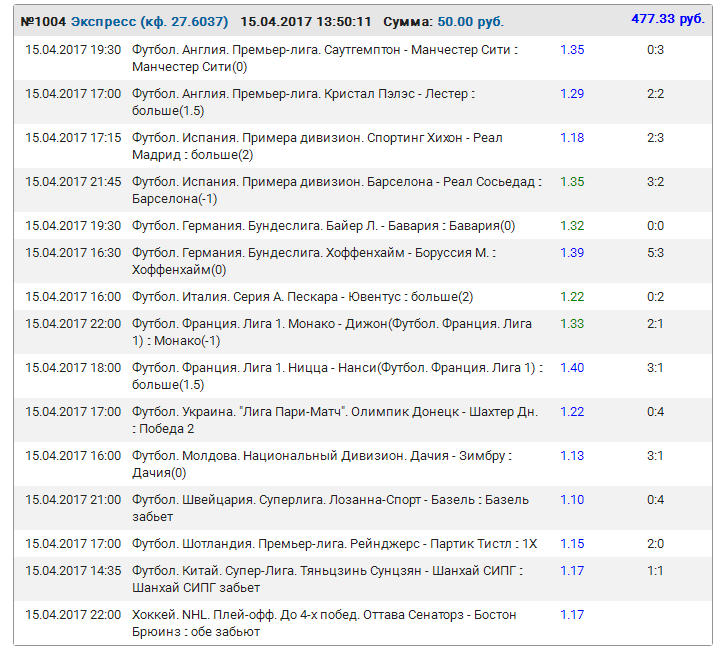Screen dimensions: 722x656
Task: Click odds 1.15 for Рейнджерс match
Action: coord(572,544)
